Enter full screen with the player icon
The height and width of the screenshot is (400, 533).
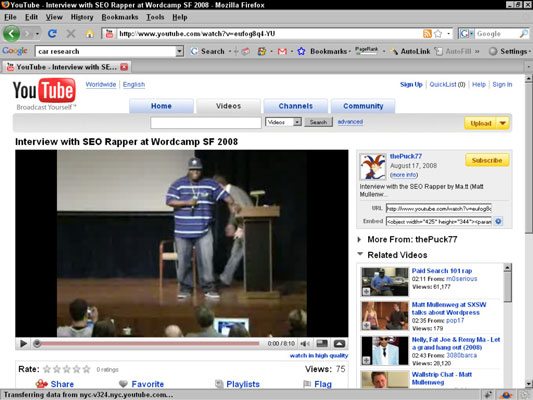pyautogui.click(x=339, y=344)
